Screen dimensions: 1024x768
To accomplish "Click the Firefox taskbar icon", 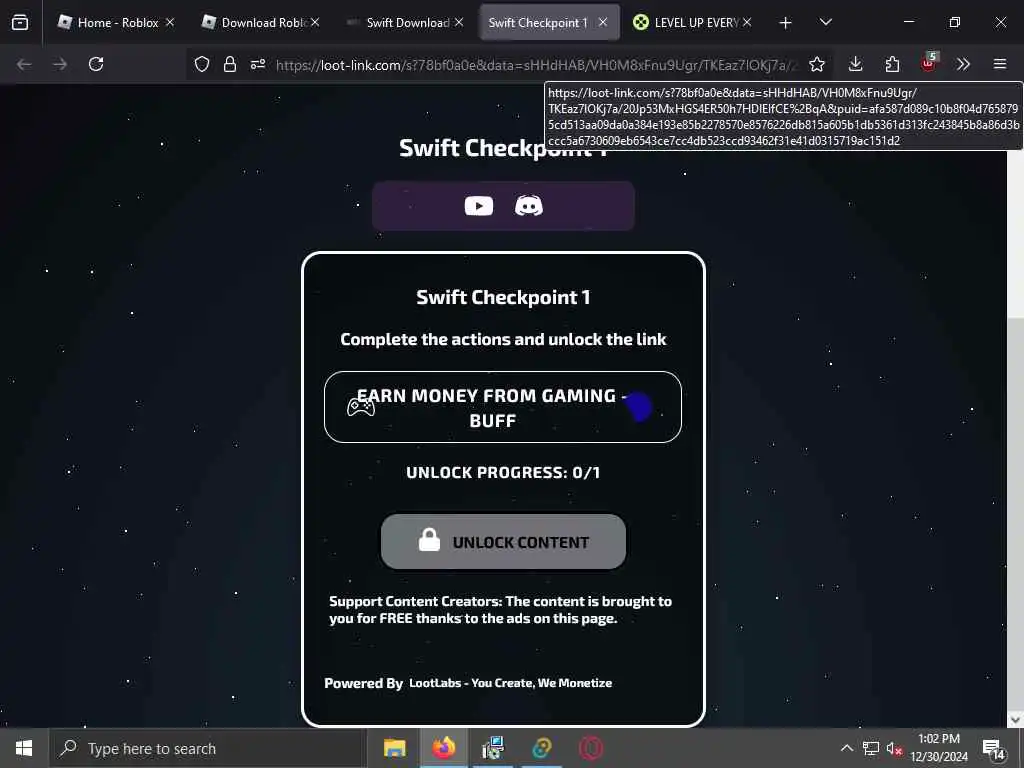I will (443, 748).
